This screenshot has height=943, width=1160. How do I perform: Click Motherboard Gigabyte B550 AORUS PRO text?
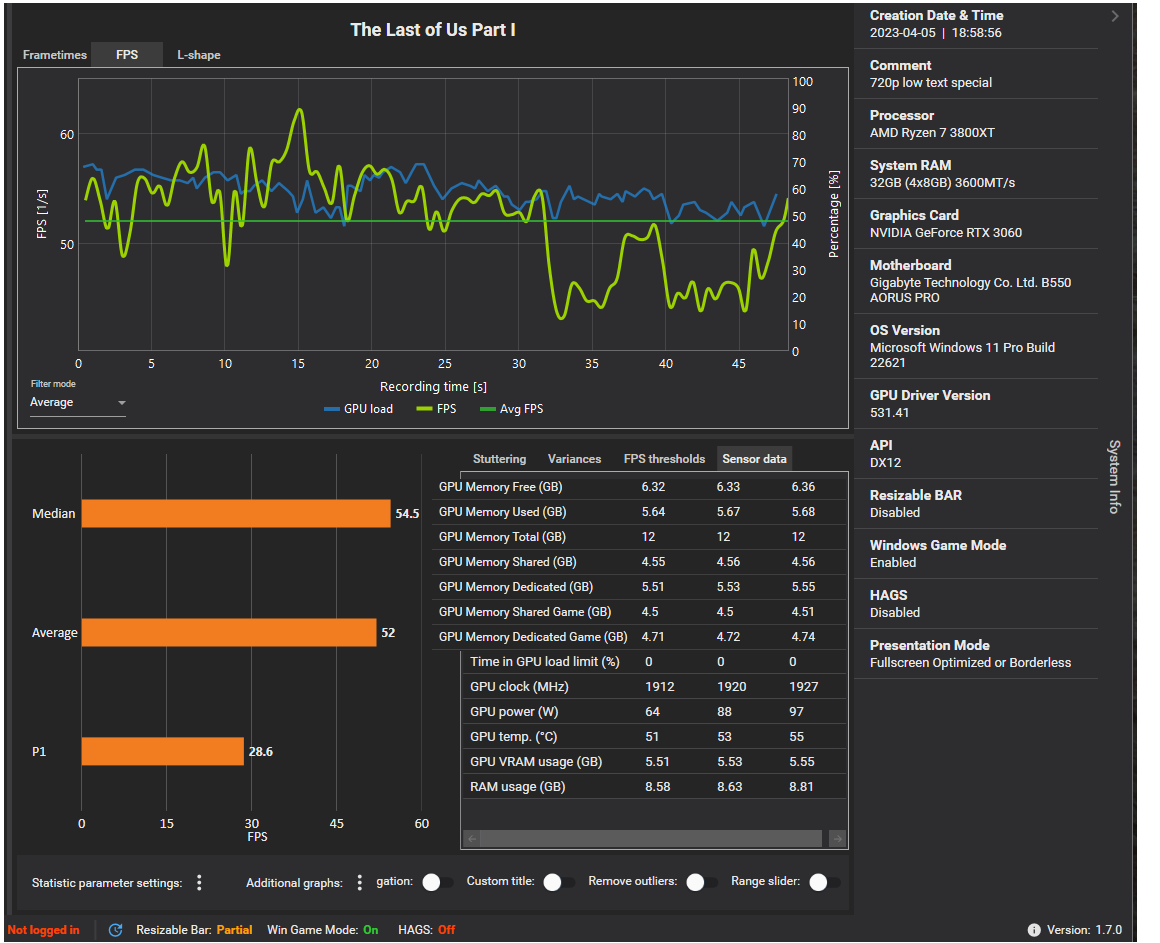click(970, 290)
